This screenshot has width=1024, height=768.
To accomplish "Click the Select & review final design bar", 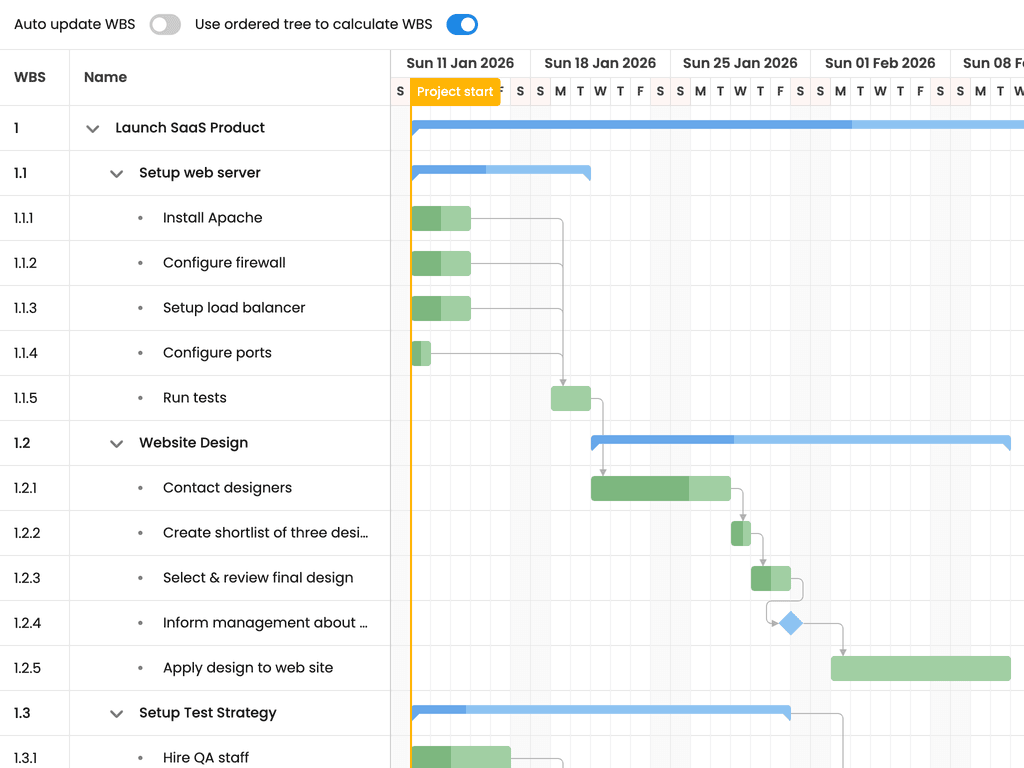I will coord(771,579).
